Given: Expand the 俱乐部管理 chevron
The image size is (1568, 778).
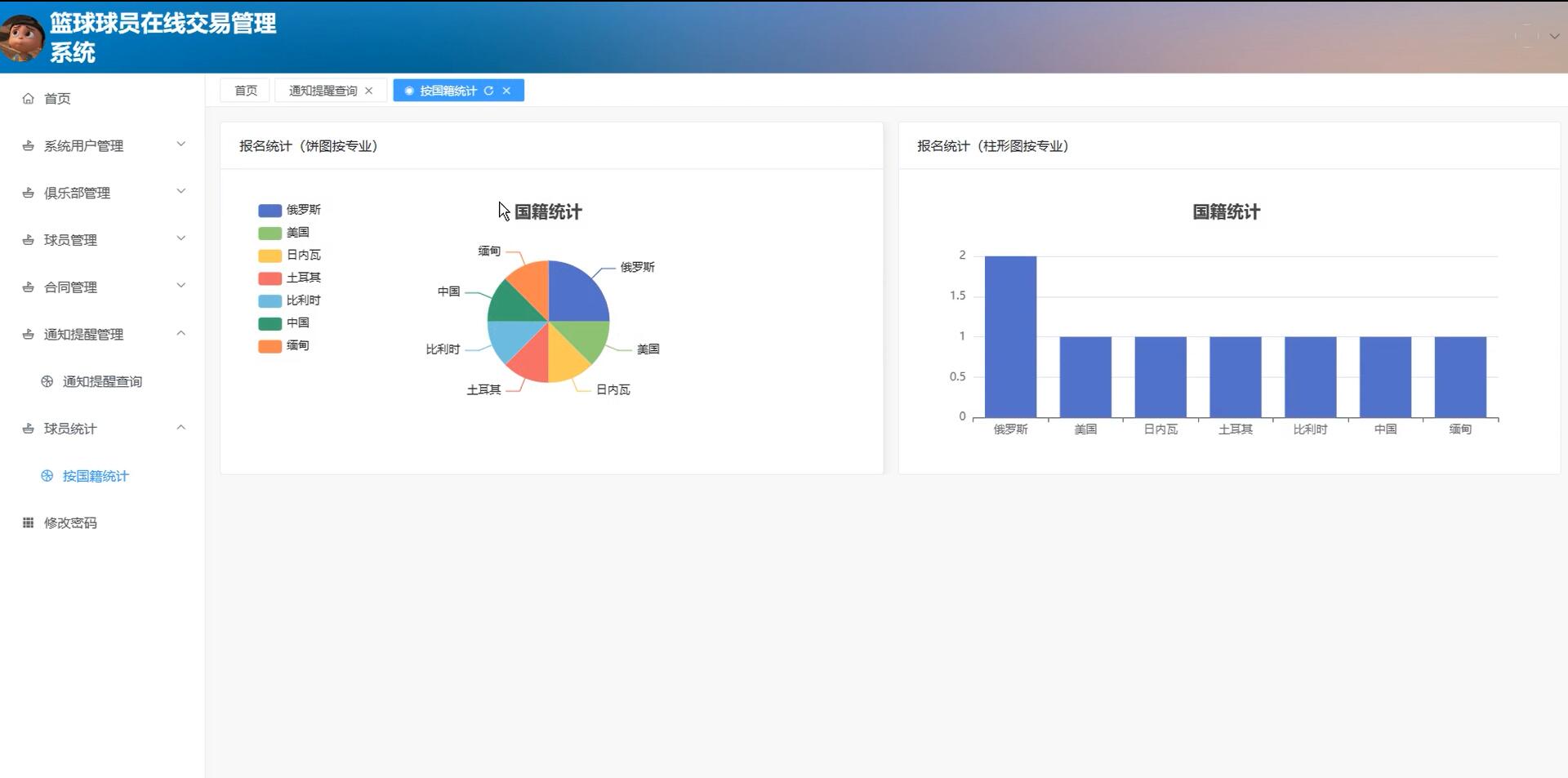Looking at the screenshot, I should (181, 192).
